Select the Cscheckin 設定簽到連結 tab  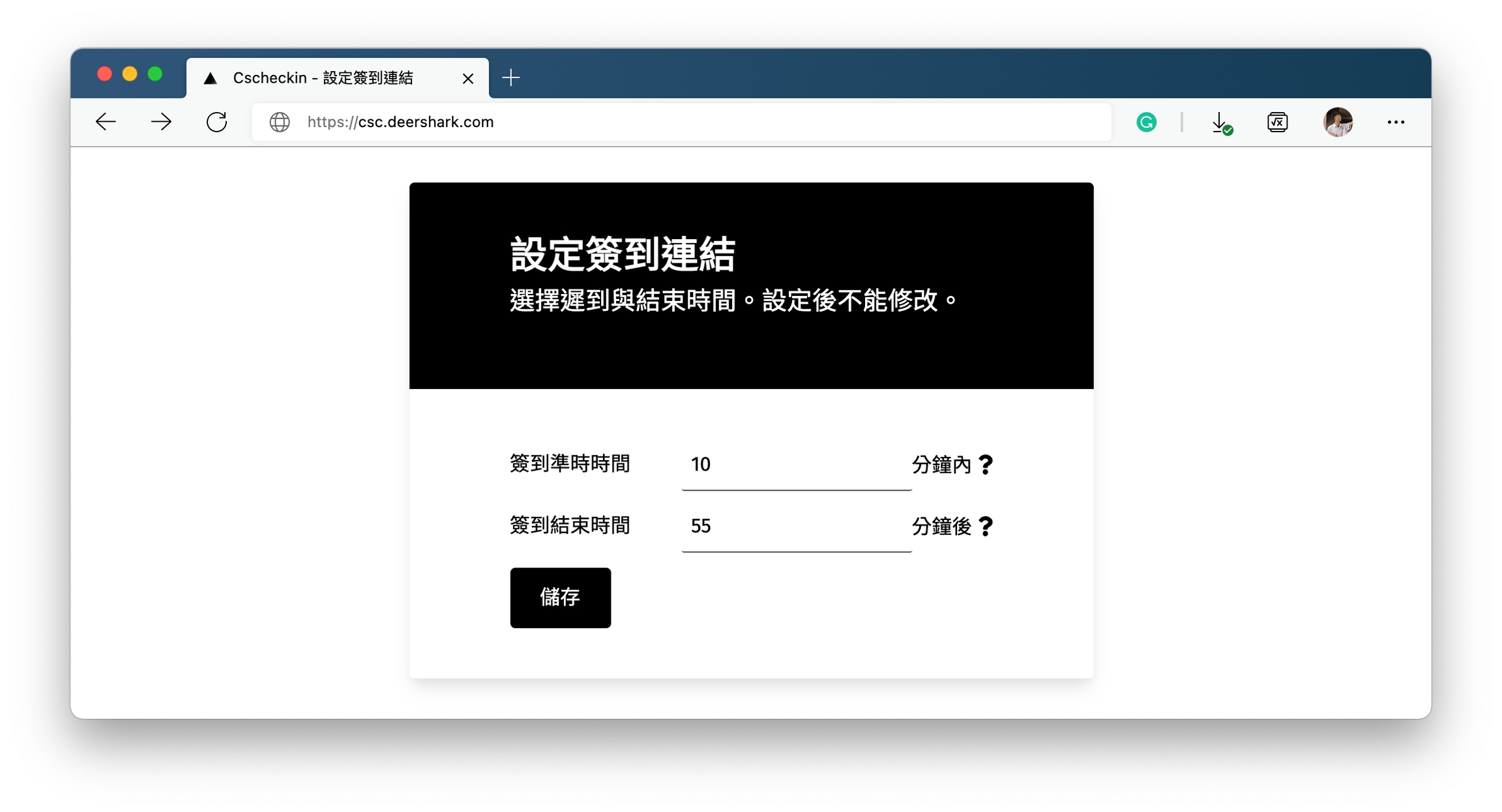pos(323,78)
